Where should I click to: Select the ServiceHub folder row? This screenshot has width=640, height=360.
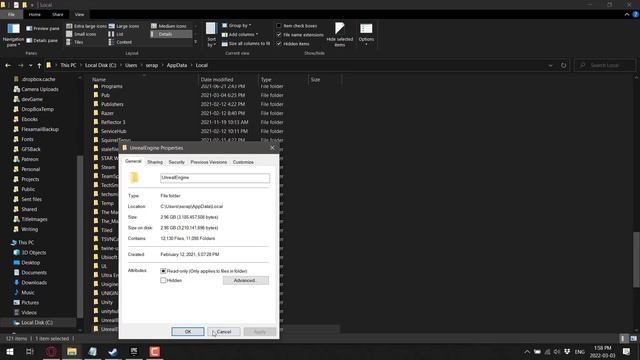(x=113, y=131)
